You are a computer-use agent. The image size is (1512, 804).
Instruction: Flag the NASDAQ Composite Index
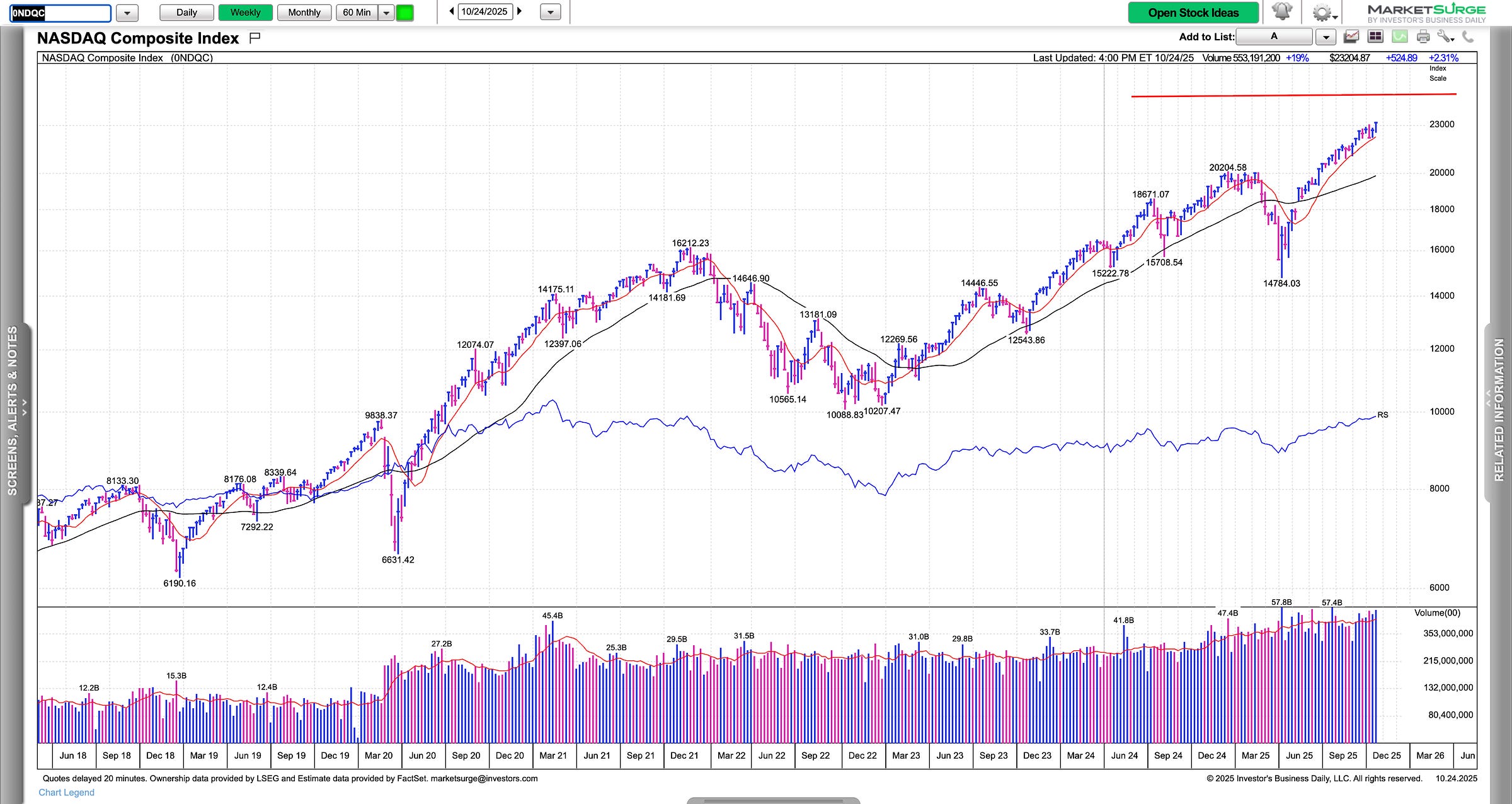255,38
